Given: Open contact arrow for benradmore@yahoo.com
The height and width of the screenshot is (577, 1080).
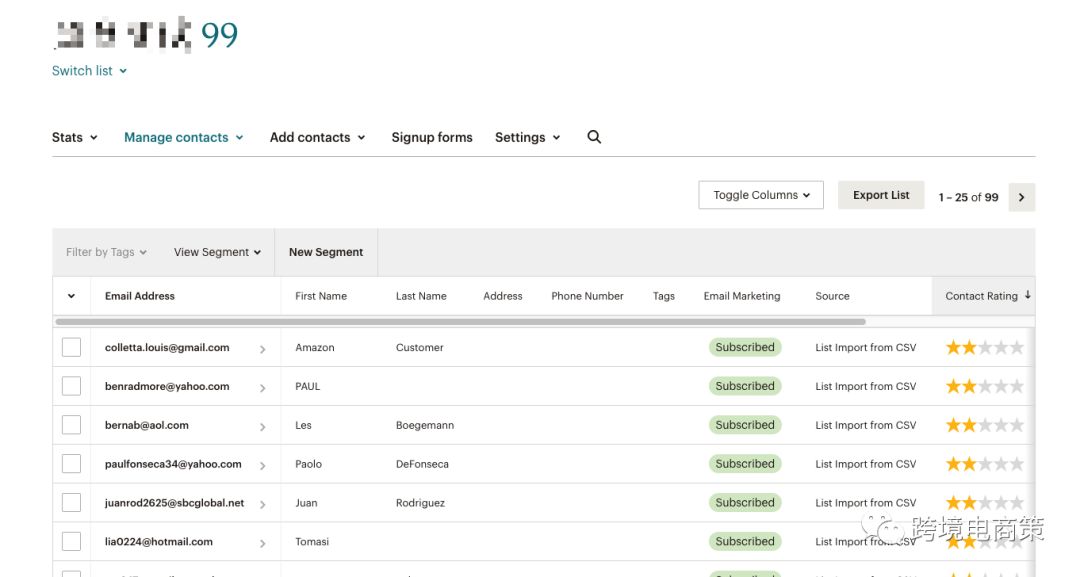Looking at the screenshot, I should [x=262, y=388].
